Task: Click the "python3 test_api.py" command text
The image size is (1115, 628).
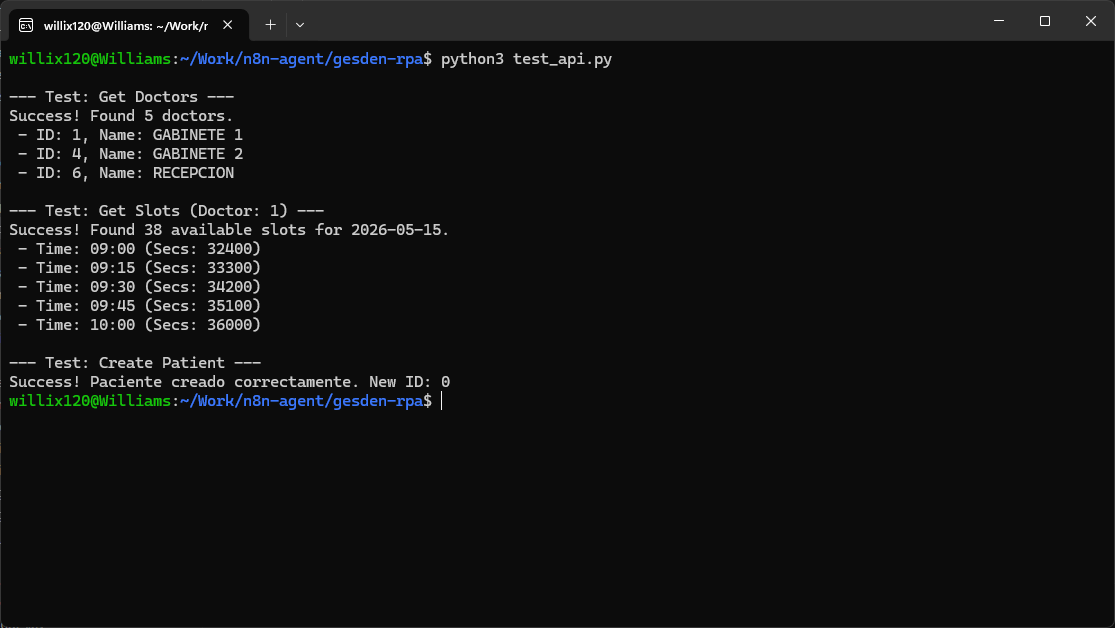Action: (526, 59)
